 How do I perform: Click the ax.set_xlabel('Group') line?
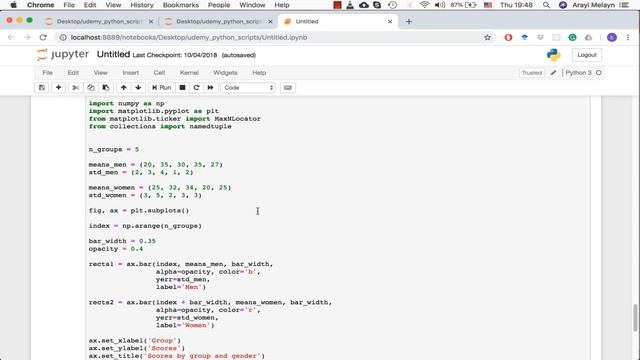pyautogui.click(x=134, y=340)
